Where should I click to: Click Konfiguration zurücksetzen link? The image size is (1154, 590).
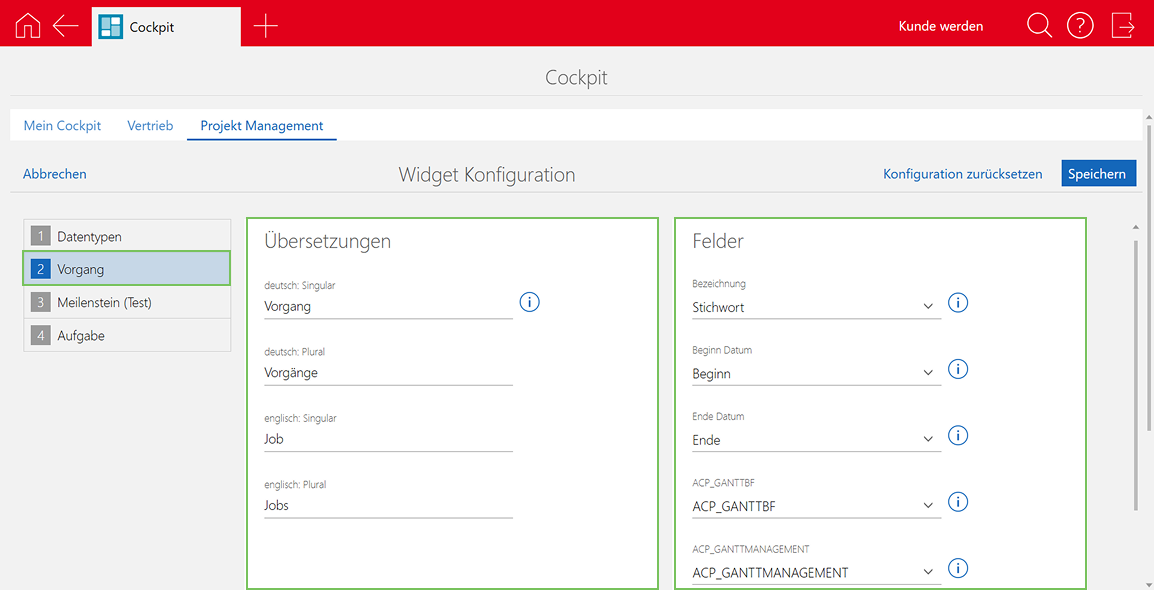tap(963, 173)
